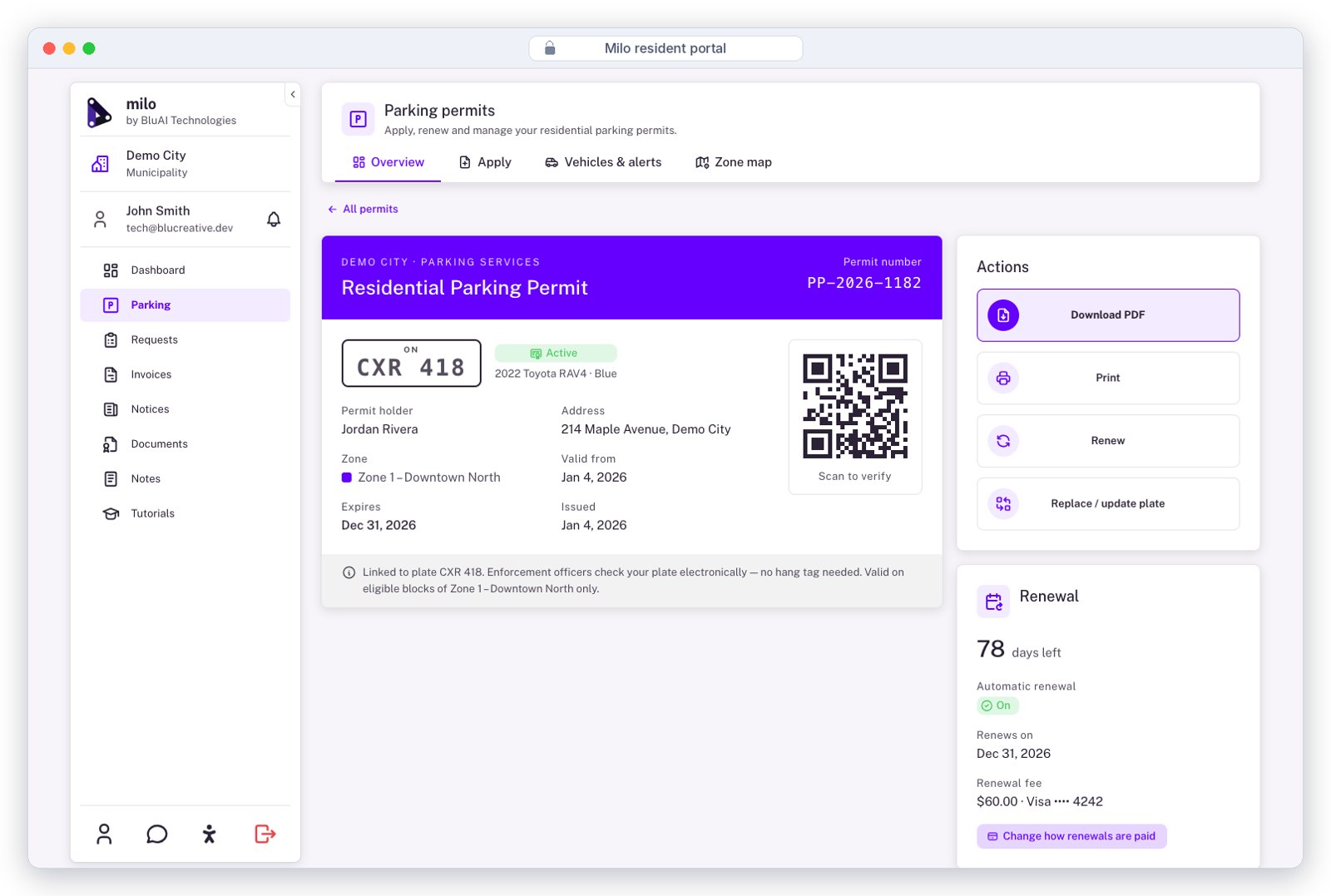Open notifications bell next to John Smith
Screen dimensions: 1331x896
(x=274, y=220)
